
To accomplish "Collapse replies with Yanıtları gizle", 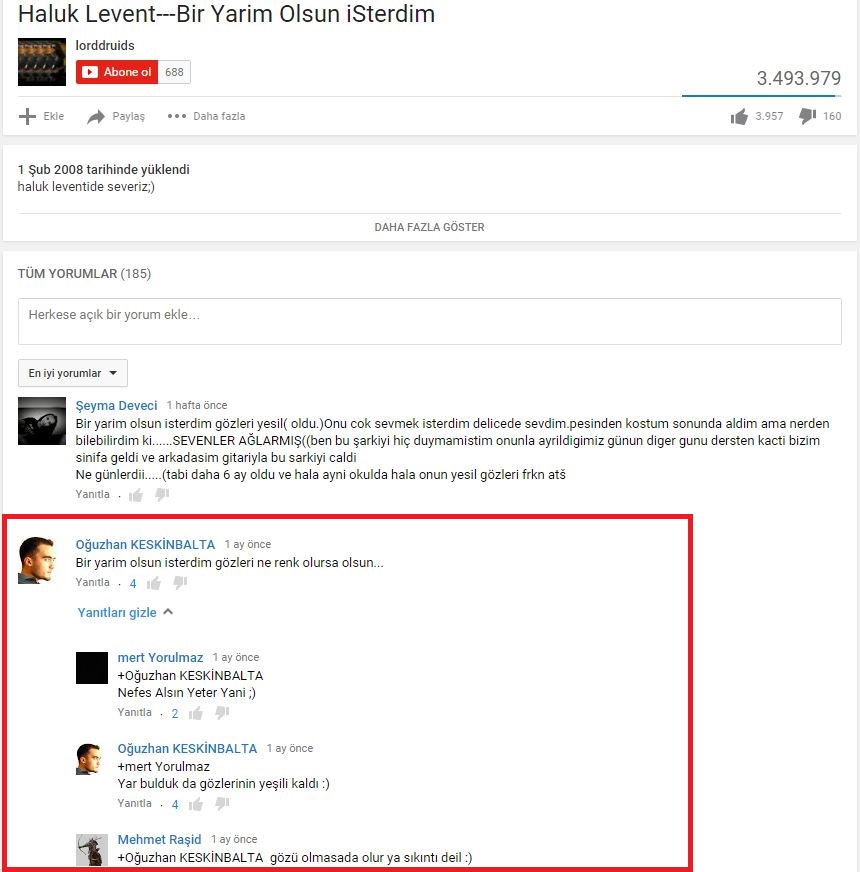I will [125, 612].
